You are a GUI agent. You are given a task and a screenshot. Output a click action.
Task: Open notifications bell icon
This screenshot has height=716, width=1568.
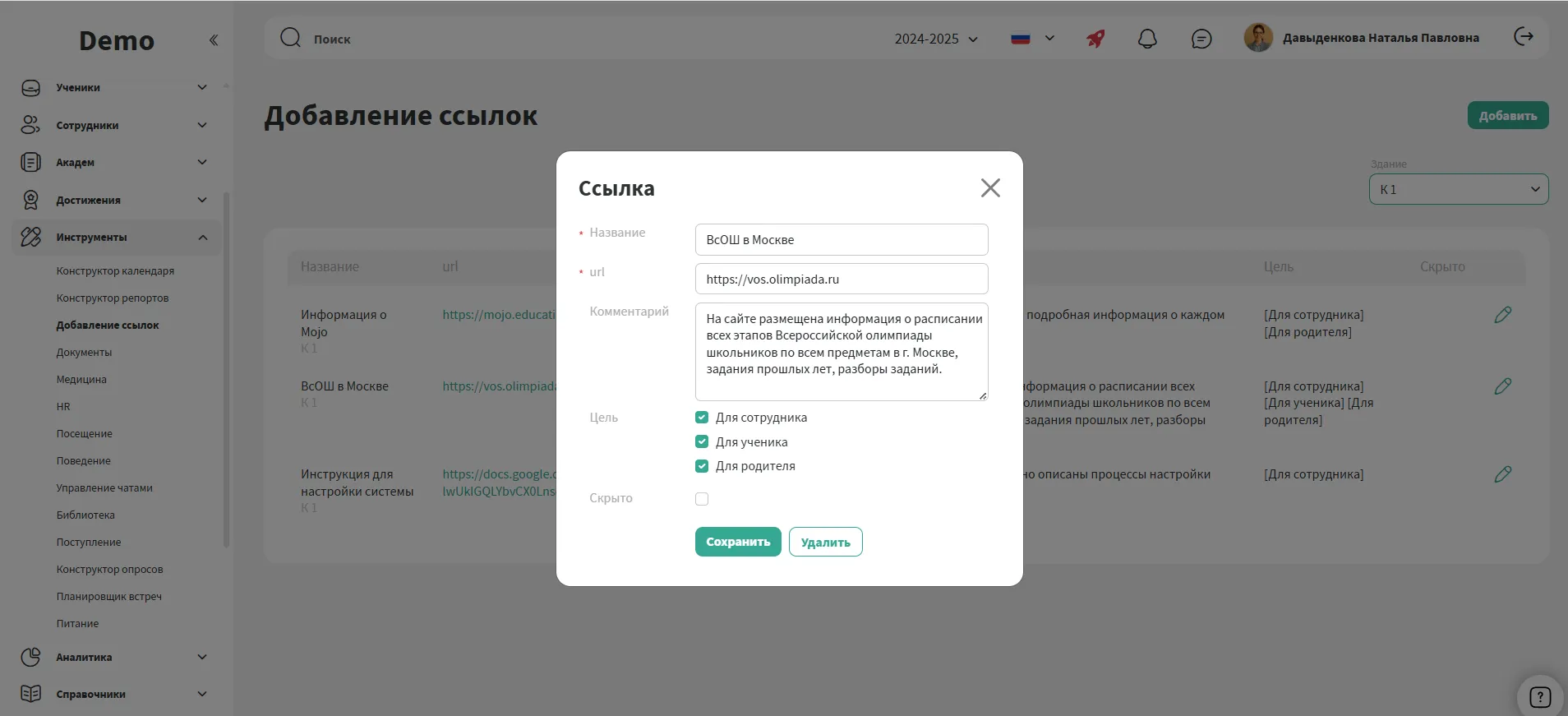point(1147,39)
